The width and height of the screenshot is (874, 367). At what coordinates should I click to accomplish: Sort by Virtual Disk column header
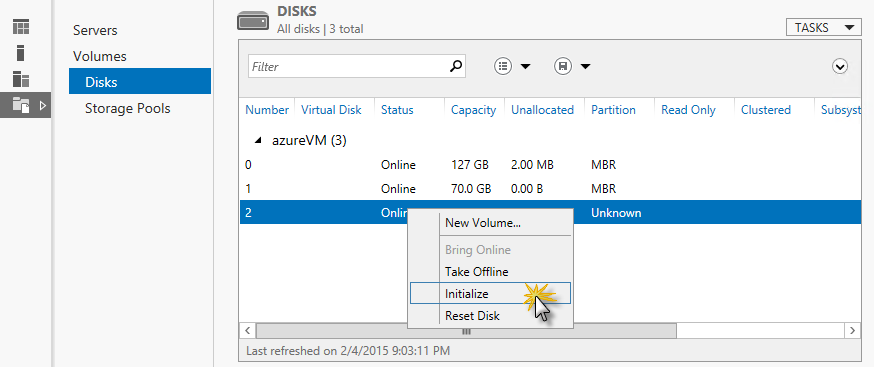click(331, 110)
